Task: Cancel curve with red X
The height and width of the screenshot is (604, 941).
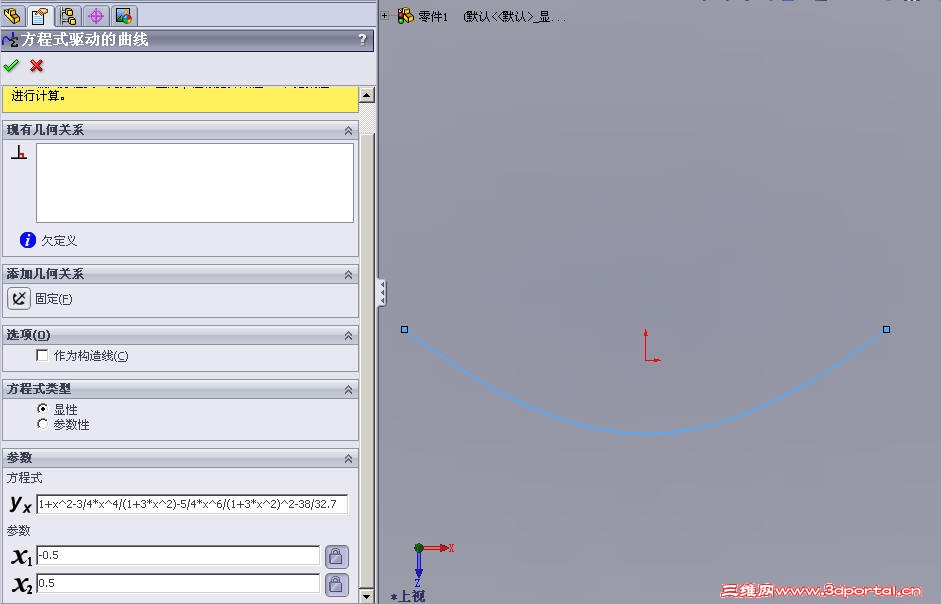Action: pos(37,65)
